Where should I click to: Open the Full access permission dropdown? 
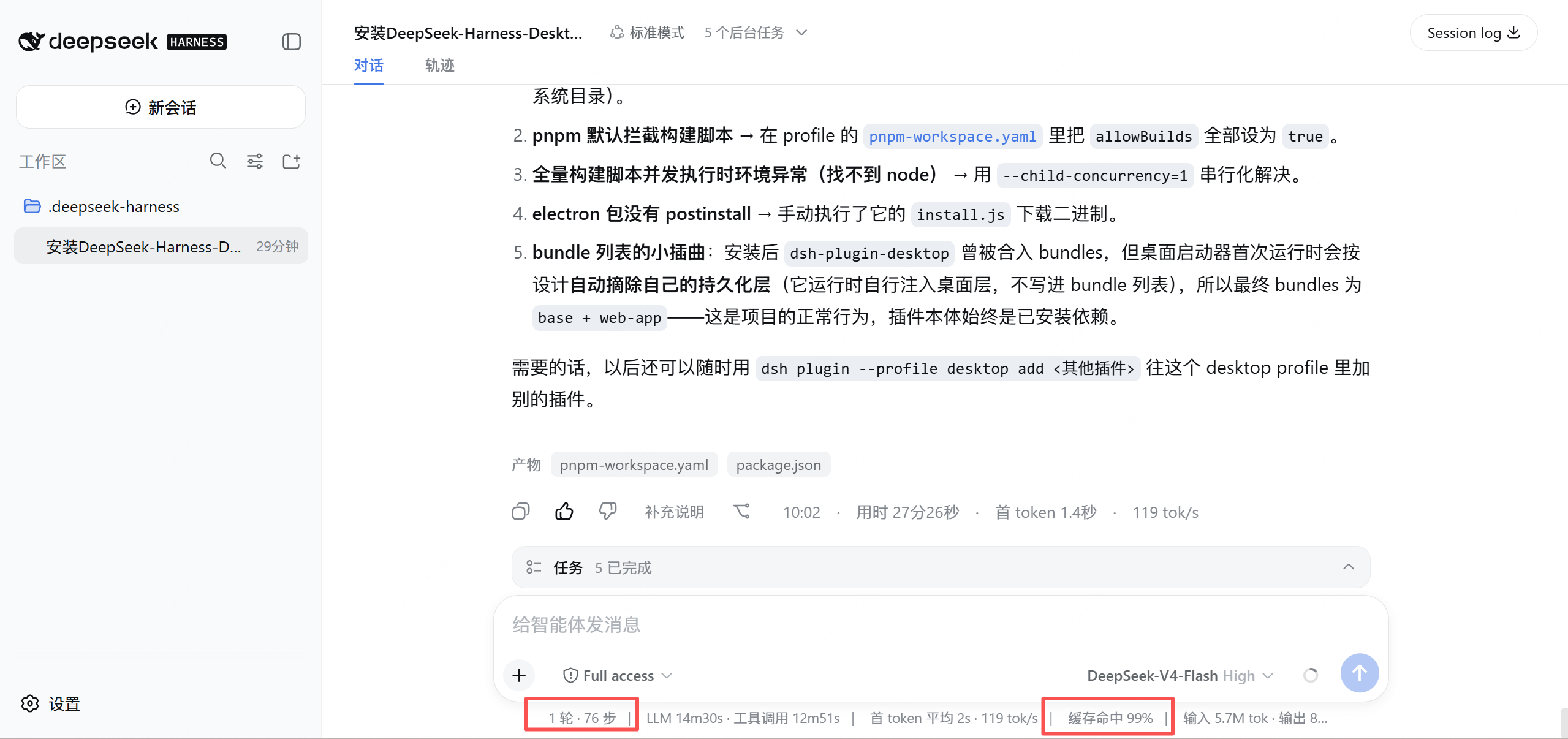(618, 675)
